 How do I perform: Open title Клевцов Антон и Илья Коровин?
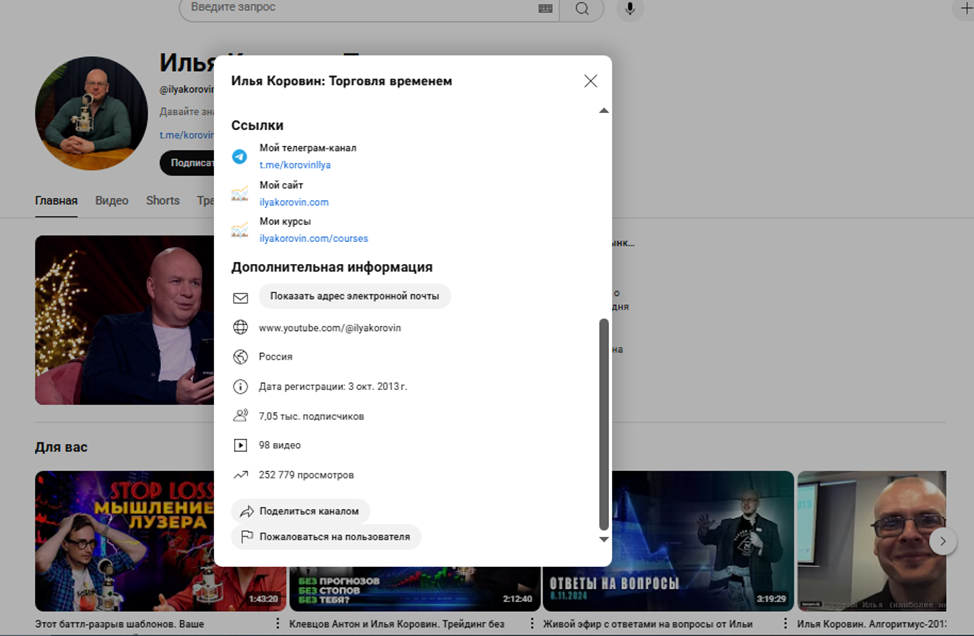[397, 624]
